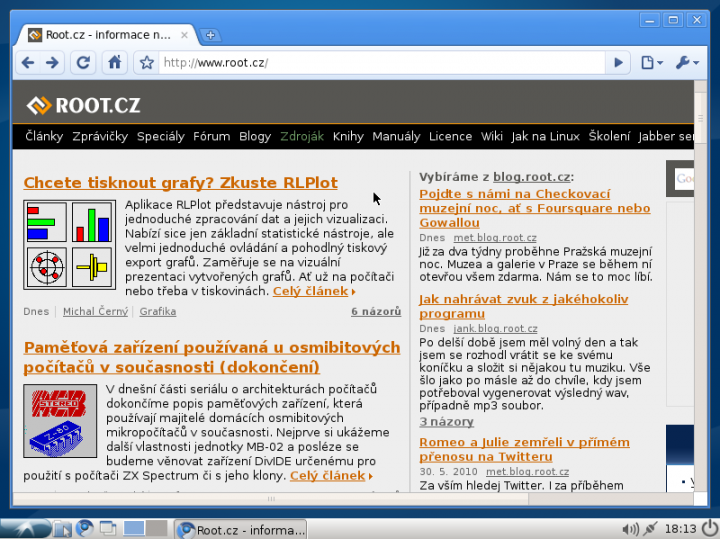Open the home page via house icon

point(114,62)
